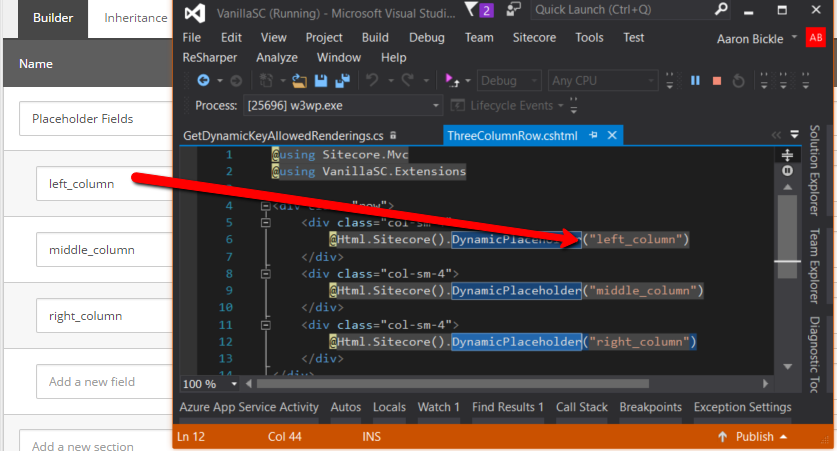Collapse the code outline at line 8
This screenshot has width=837, height=451.
265,274
